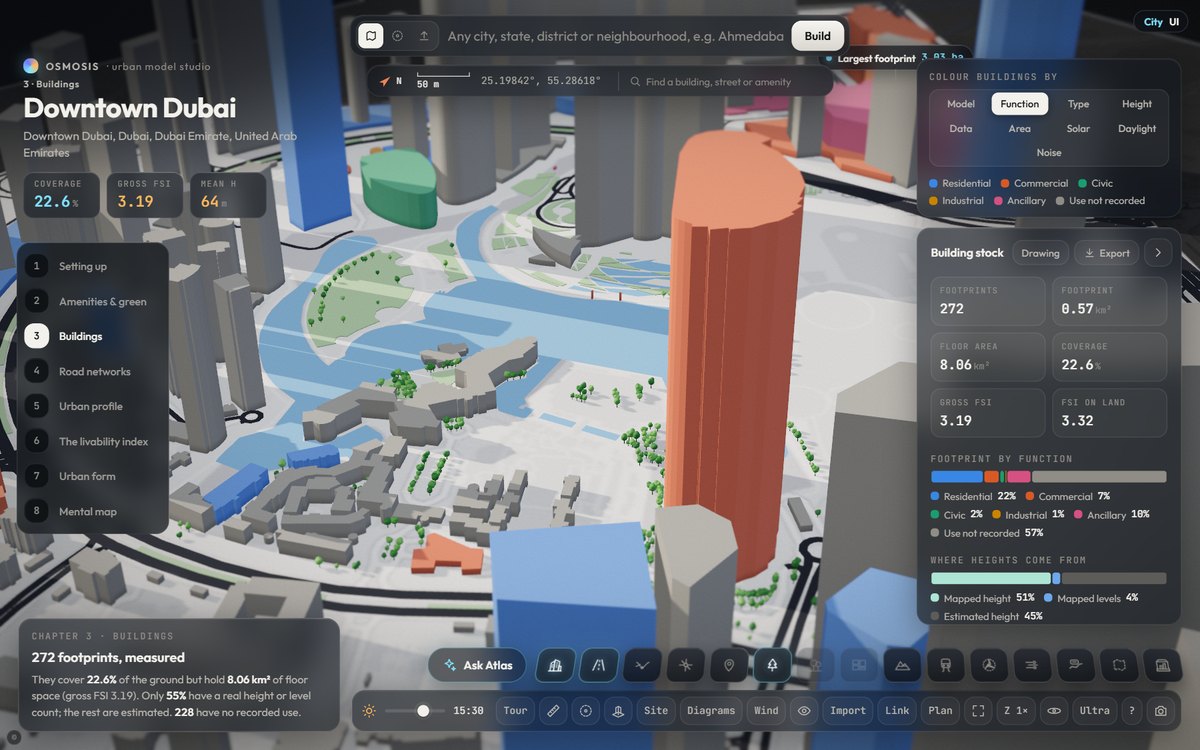Click the stamp-shaped tool icon before Site
This screenshot has height=750, width=1200.
[618, 711]
